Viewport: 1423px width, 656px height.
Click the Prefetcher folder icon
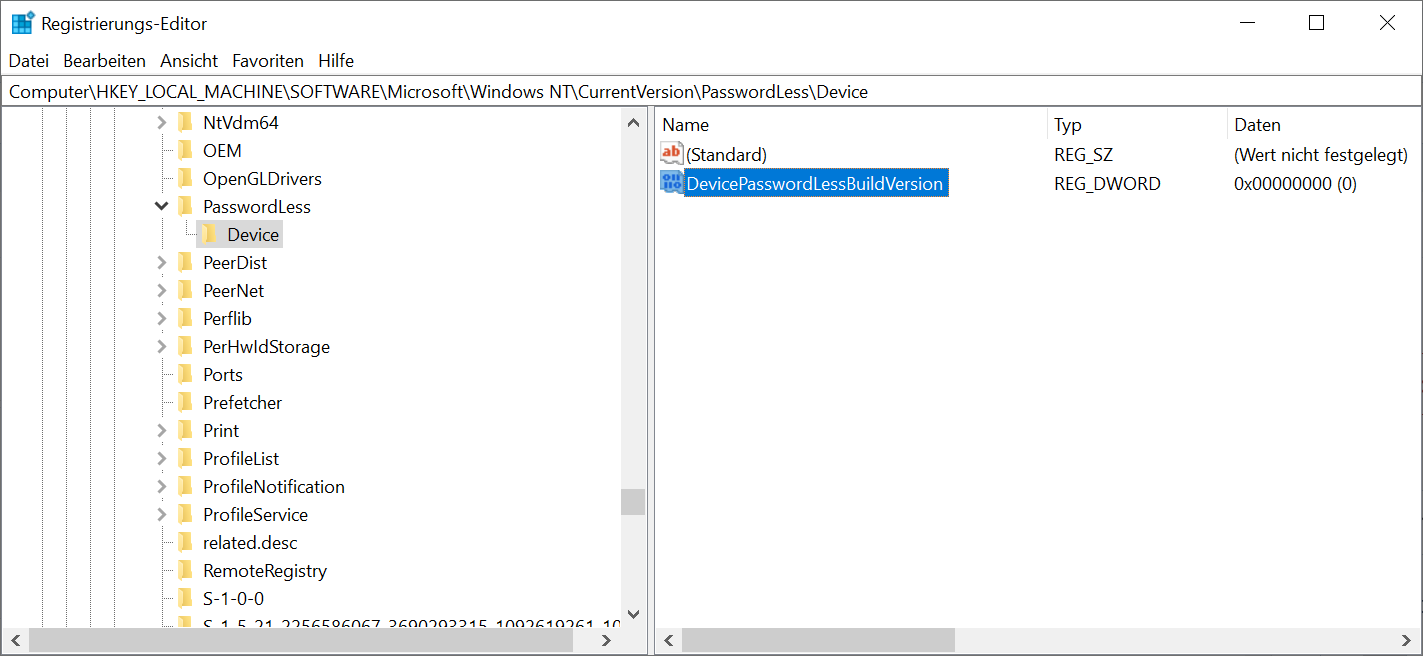click(185, 403)
